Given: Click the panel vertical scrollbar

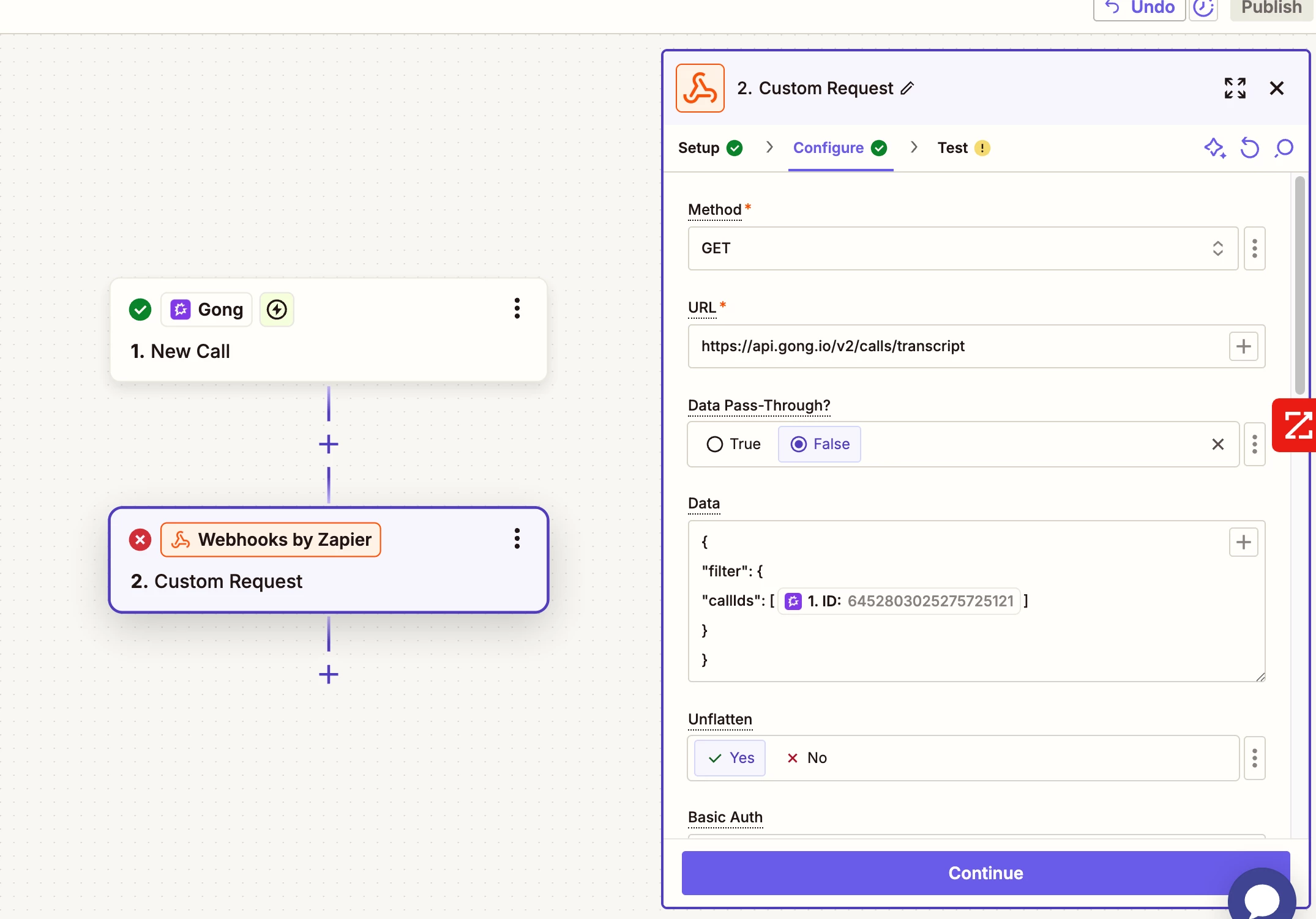Looking at the screenshot, I should pyautogui.click(x=1300, y=285).
